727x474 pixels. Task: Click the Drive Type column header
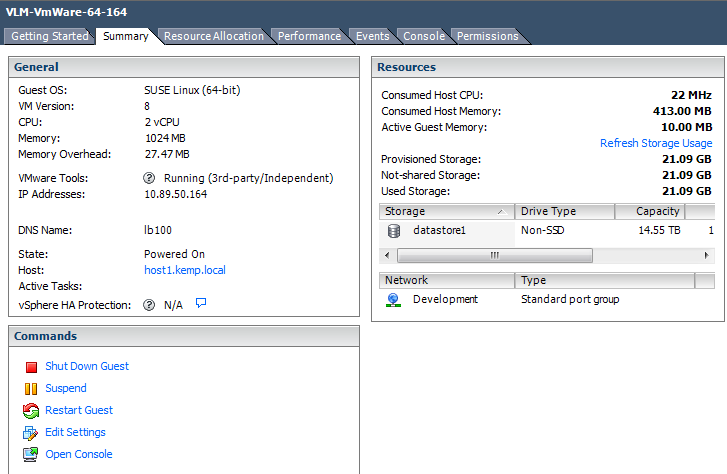(564, 211)
